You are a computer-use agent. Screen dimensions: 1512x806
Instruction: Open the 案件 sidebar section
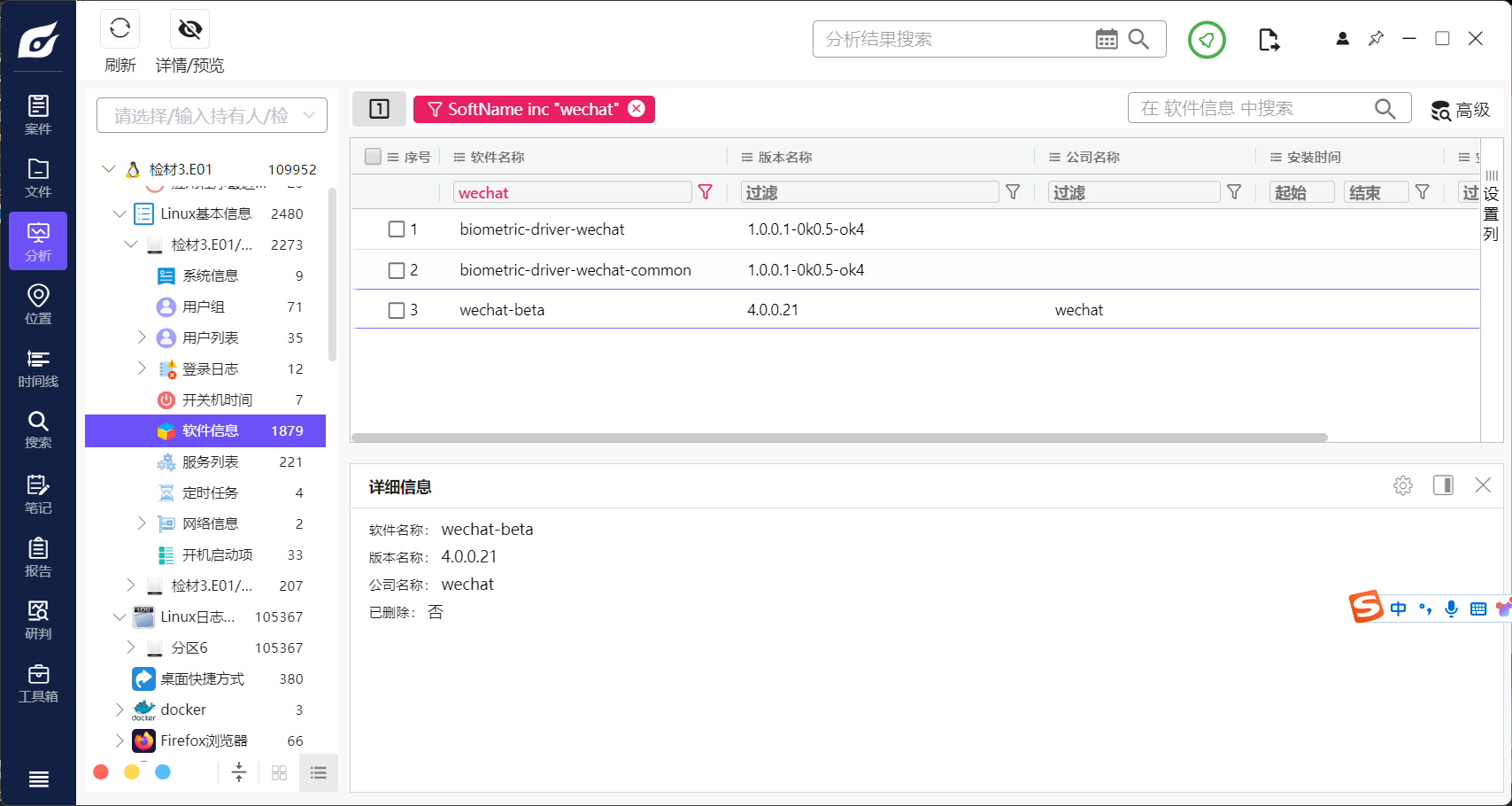click(x=38, y=115)
